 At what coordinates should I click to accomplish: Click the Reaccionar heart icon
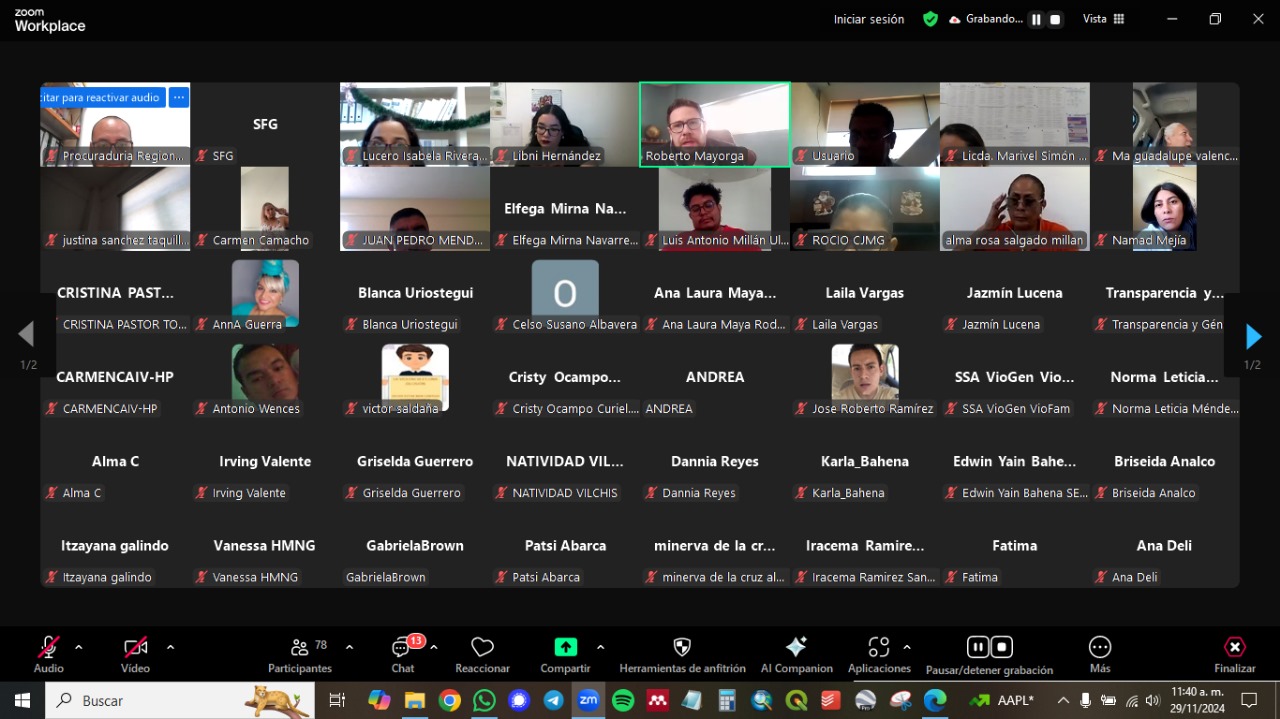click(482, 654)
